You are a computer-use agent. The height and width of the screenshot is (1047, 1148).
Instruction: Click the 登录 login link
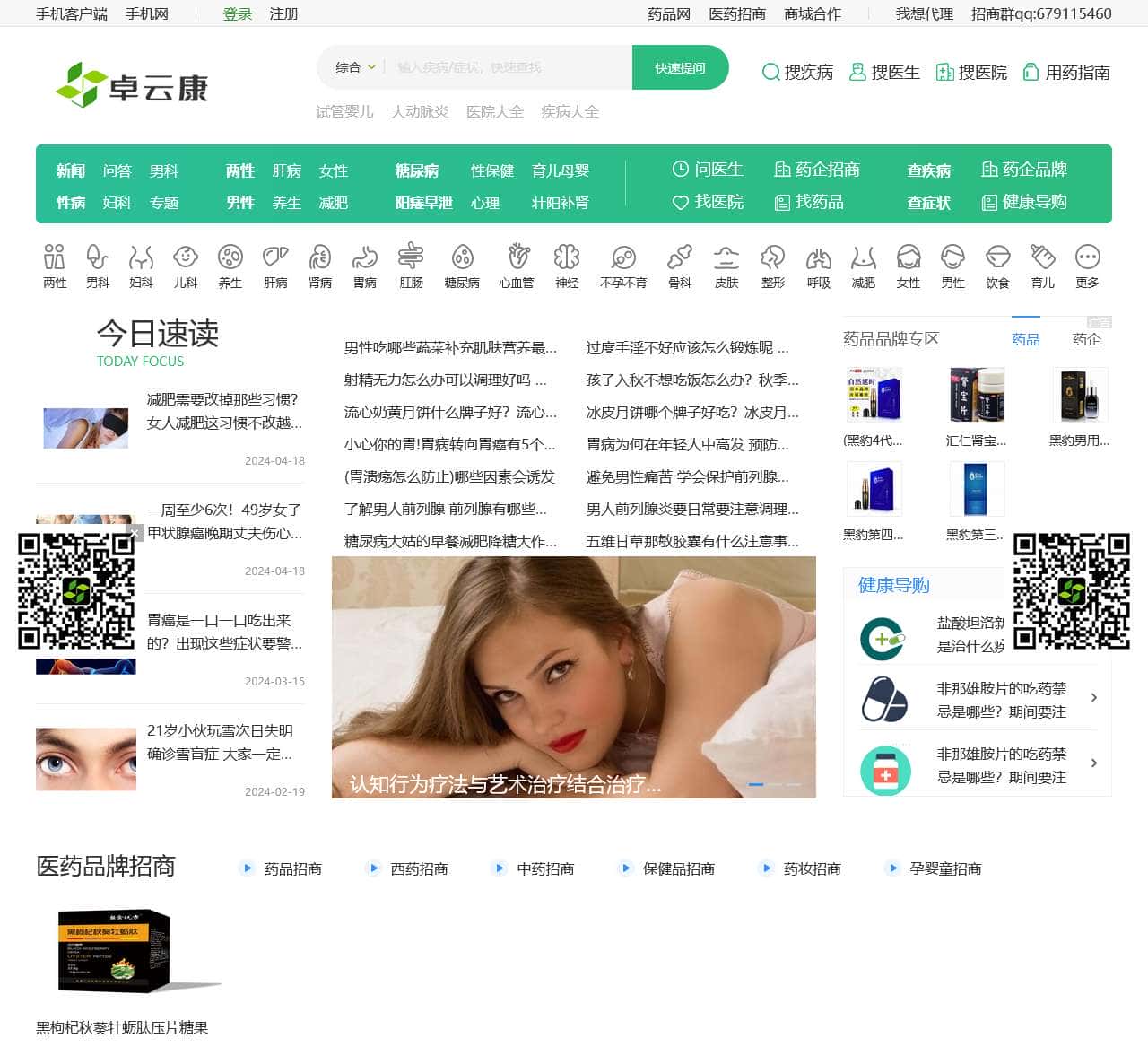pos(238,13)
